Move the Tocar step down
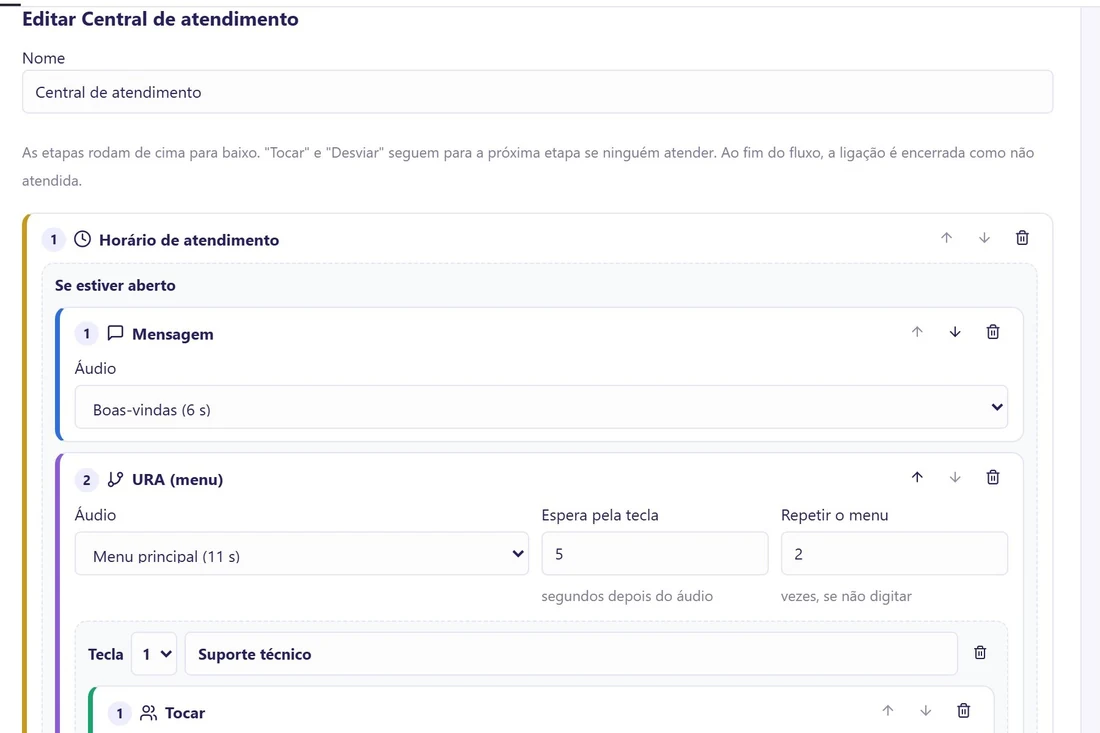This screenshot has height=733, width=1100. point(925,711)
